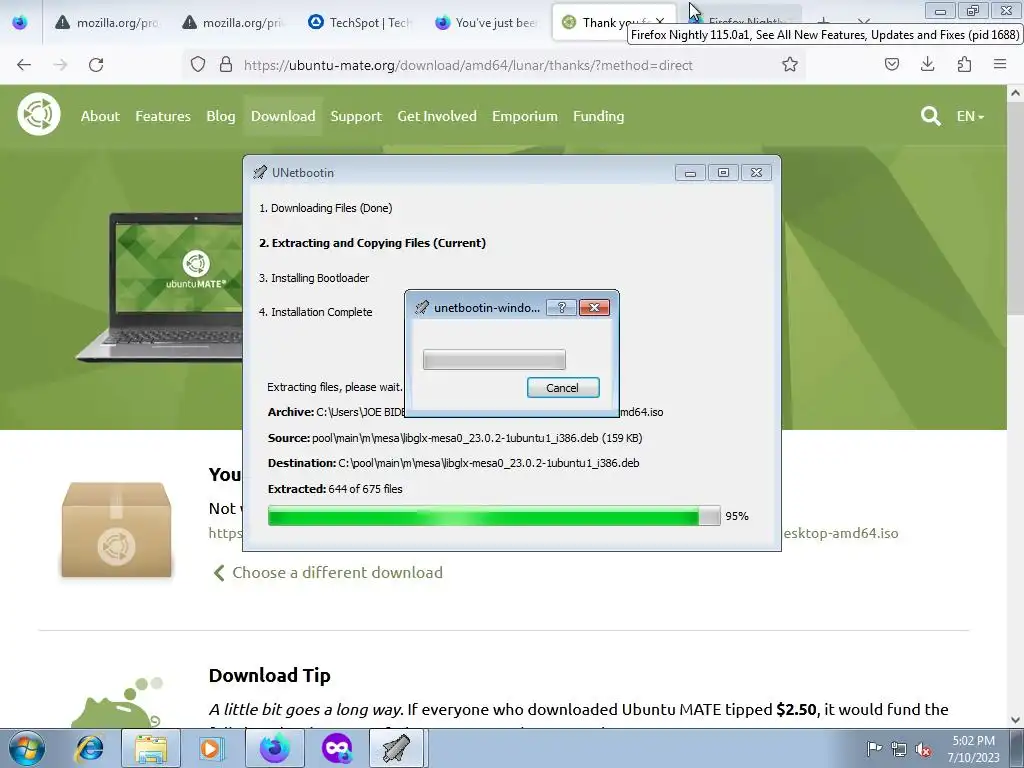
Task: Click the taskbar clock showing 5:02 PM
Action: (x=973, y=748)
